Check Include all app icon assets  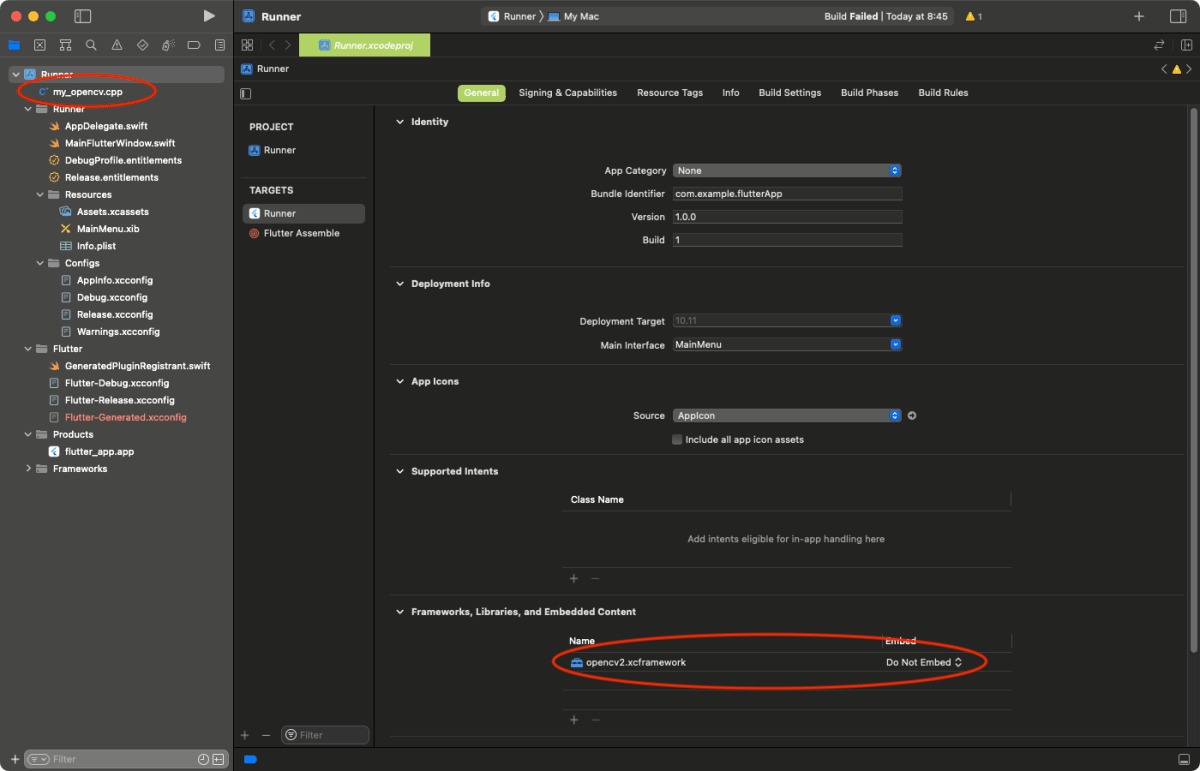tap(677, 440)
